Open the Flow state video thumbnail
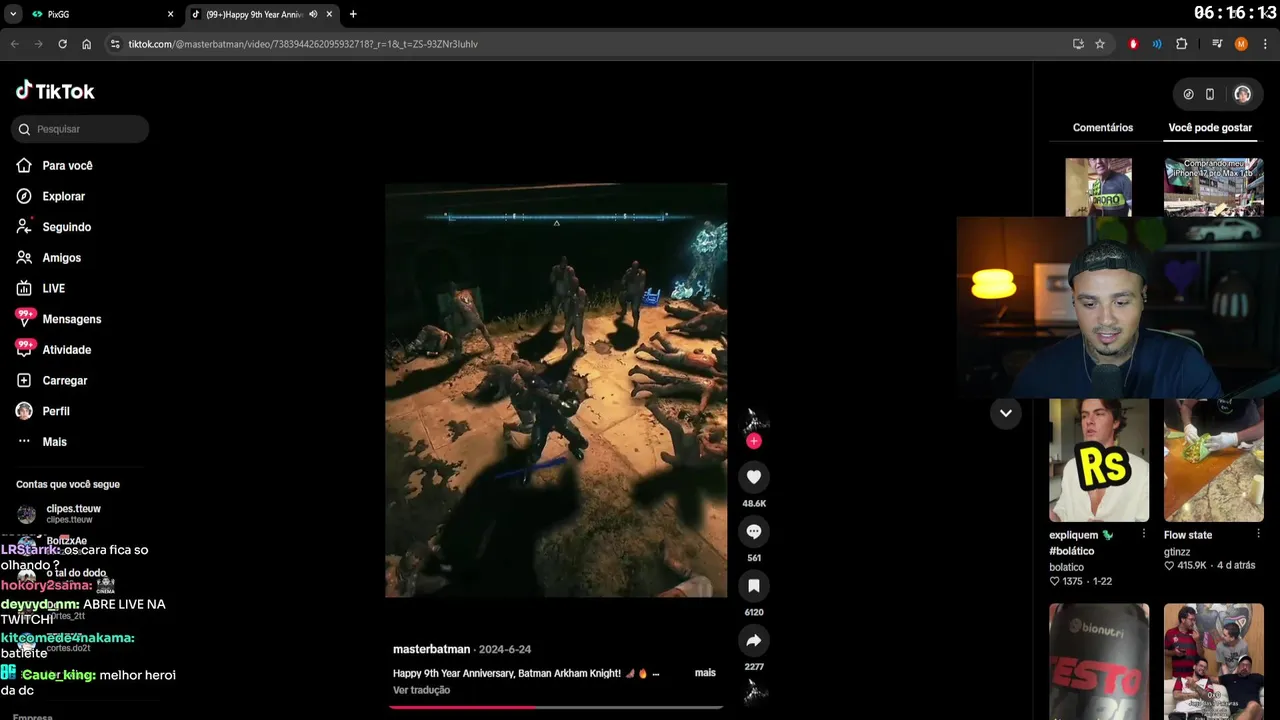 1213,460
